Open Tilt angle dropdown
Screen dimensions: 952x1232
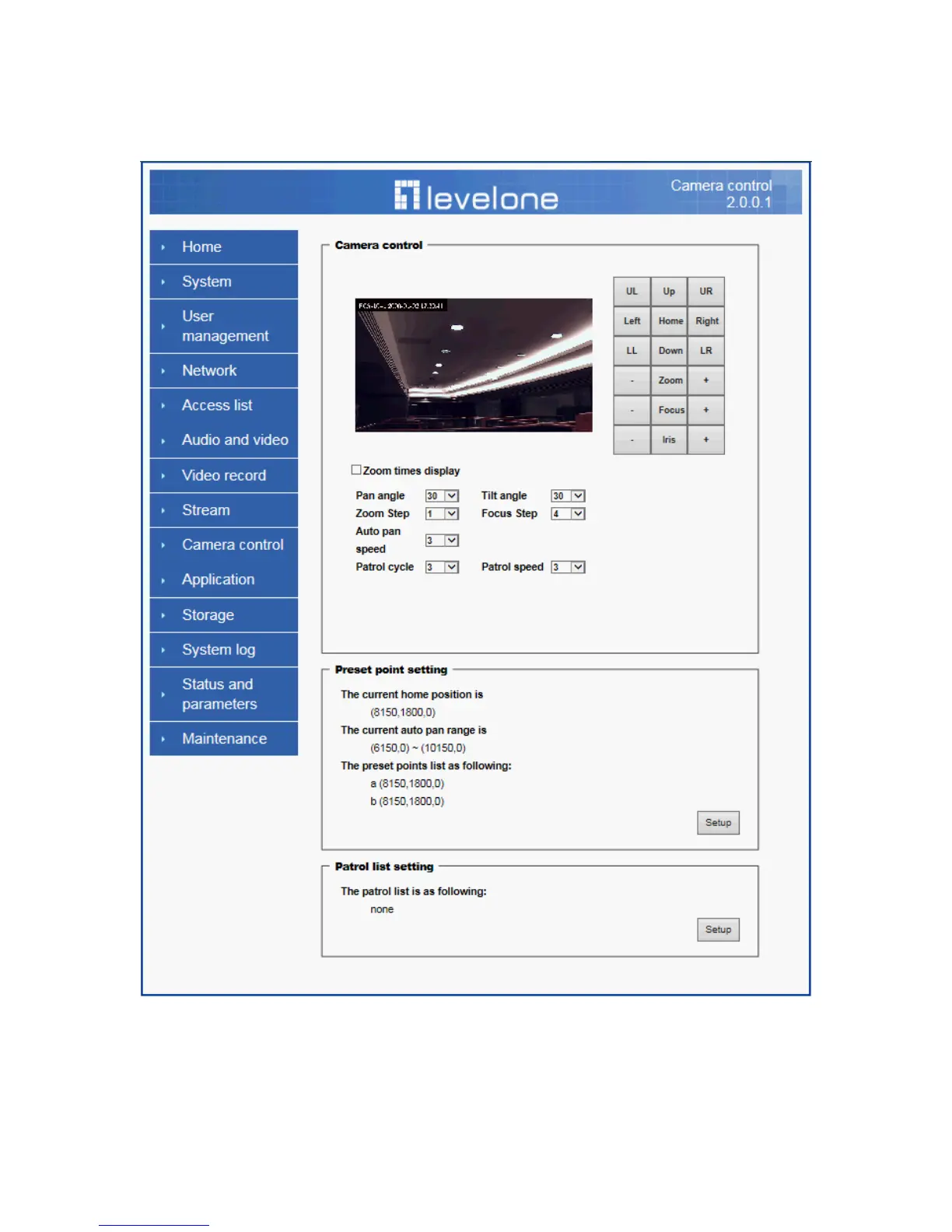click(568, 495)
